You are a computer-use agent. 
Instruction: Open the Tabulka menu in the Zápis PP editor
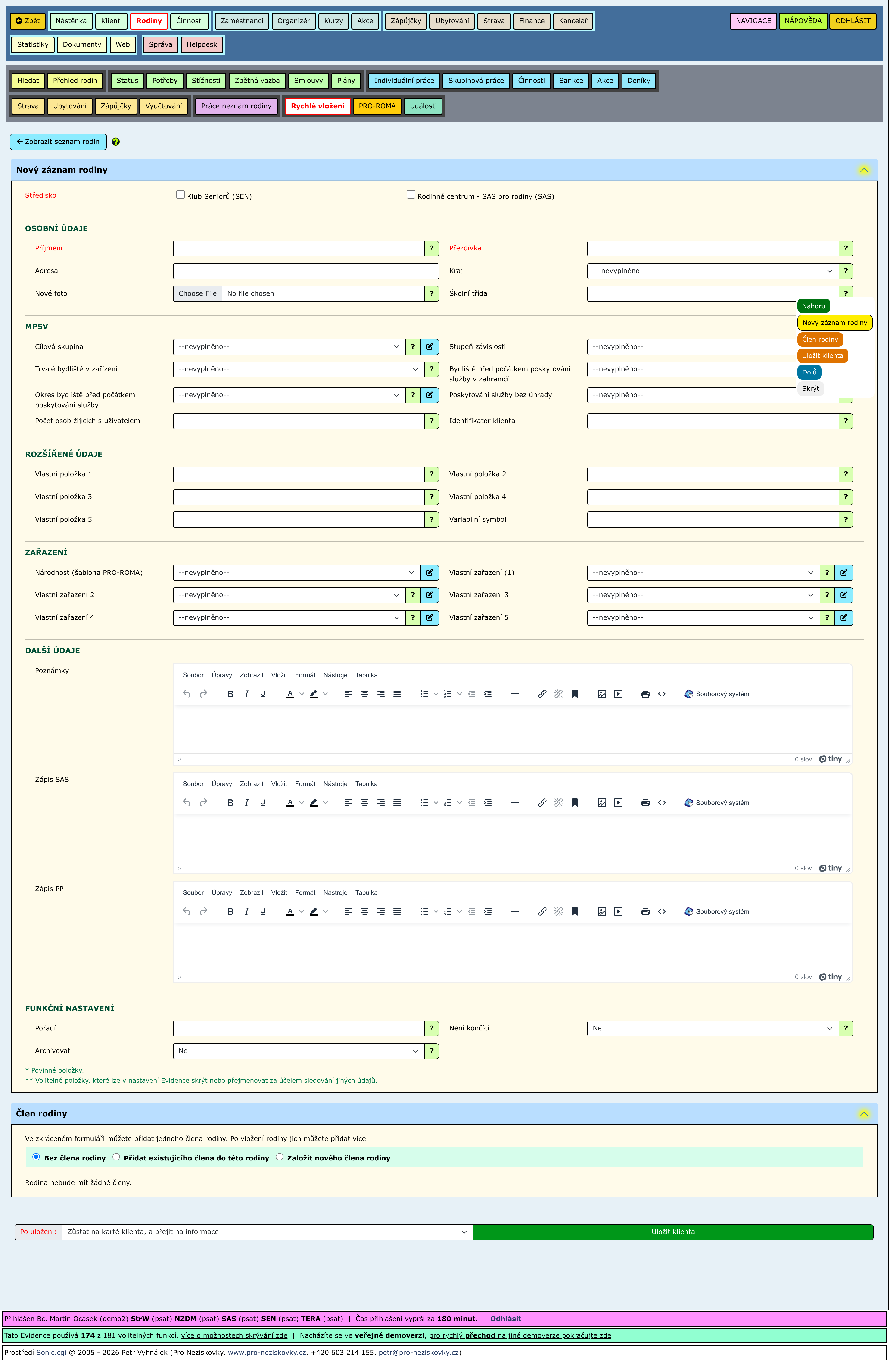[x=367, y=893]
